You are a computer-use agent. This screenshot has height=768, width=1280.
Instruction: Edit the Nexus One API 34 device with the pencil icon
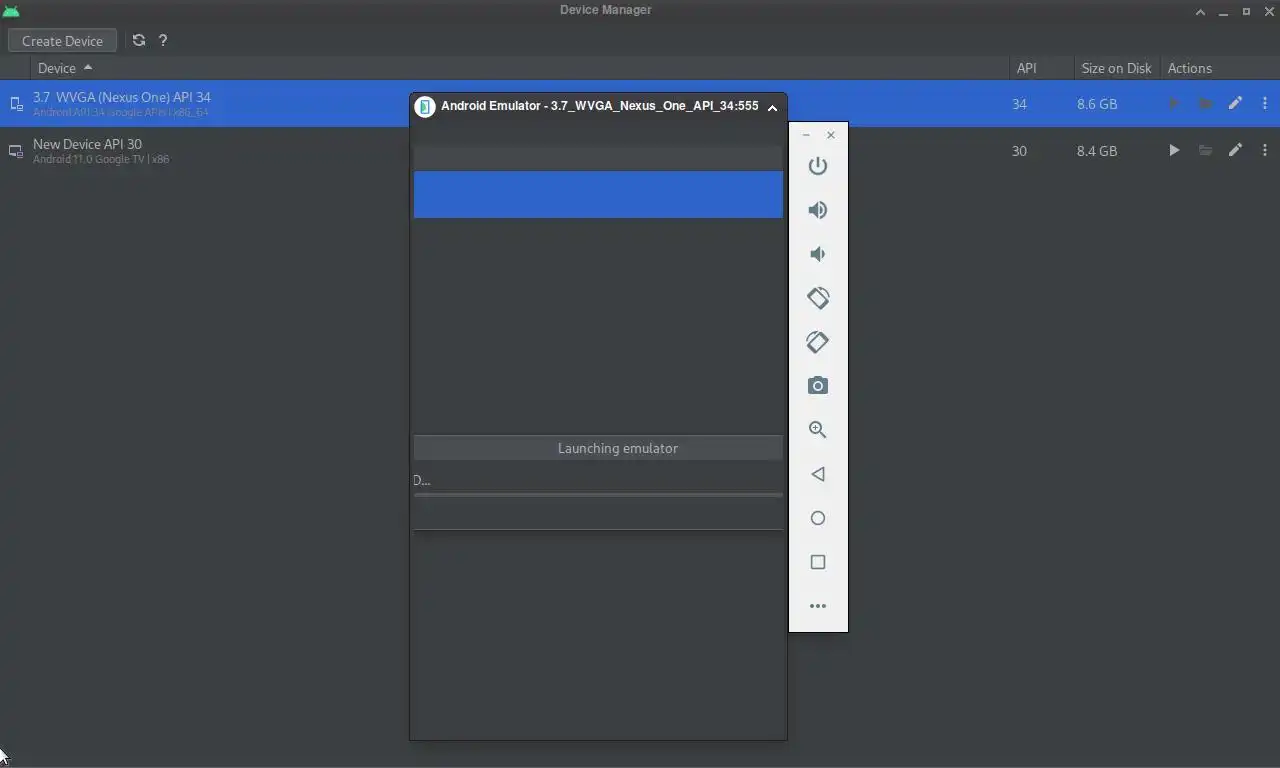tap(1235, 103)
